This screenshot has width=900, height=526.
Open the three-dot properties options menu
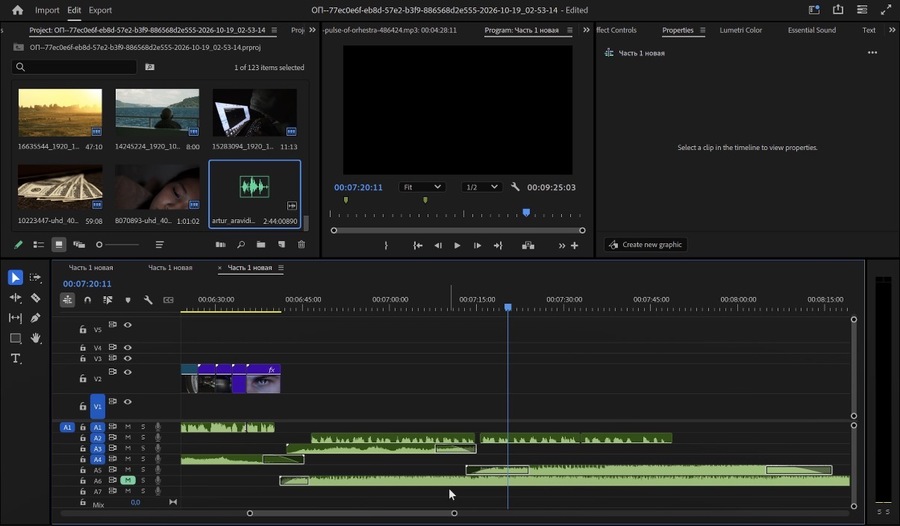click(872, 53)
